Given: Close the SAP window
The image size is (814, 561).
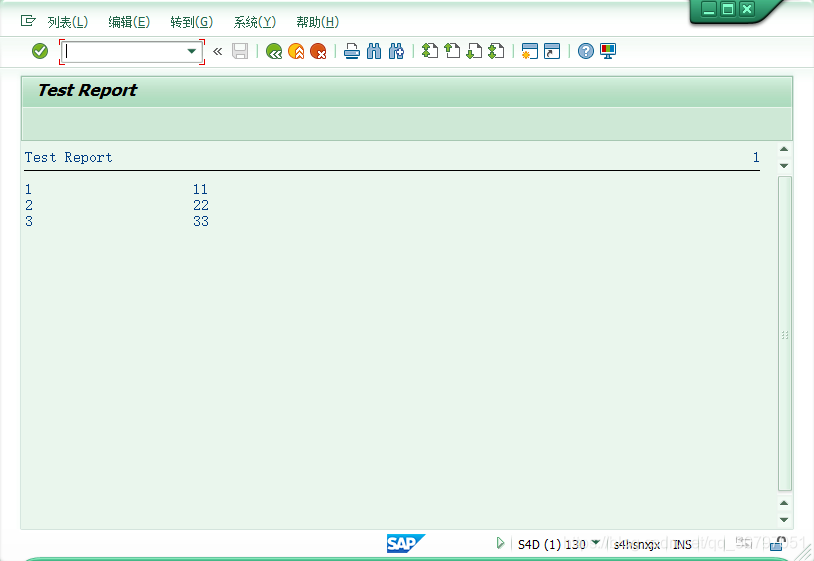Looking at the screenshot, I should (x=747, y=9).
